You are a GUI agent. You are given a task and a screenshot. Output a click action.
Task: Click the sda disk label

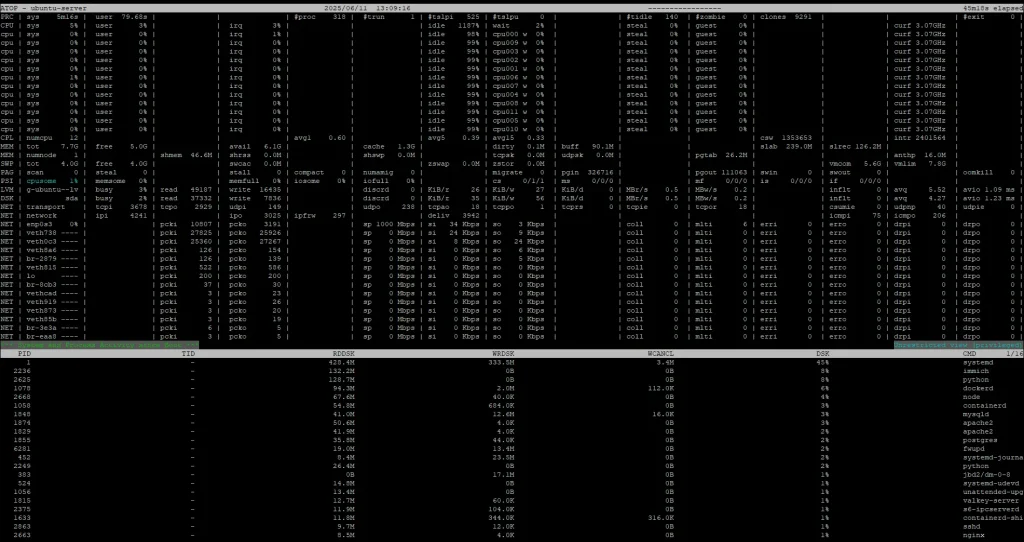click(71, 198)
